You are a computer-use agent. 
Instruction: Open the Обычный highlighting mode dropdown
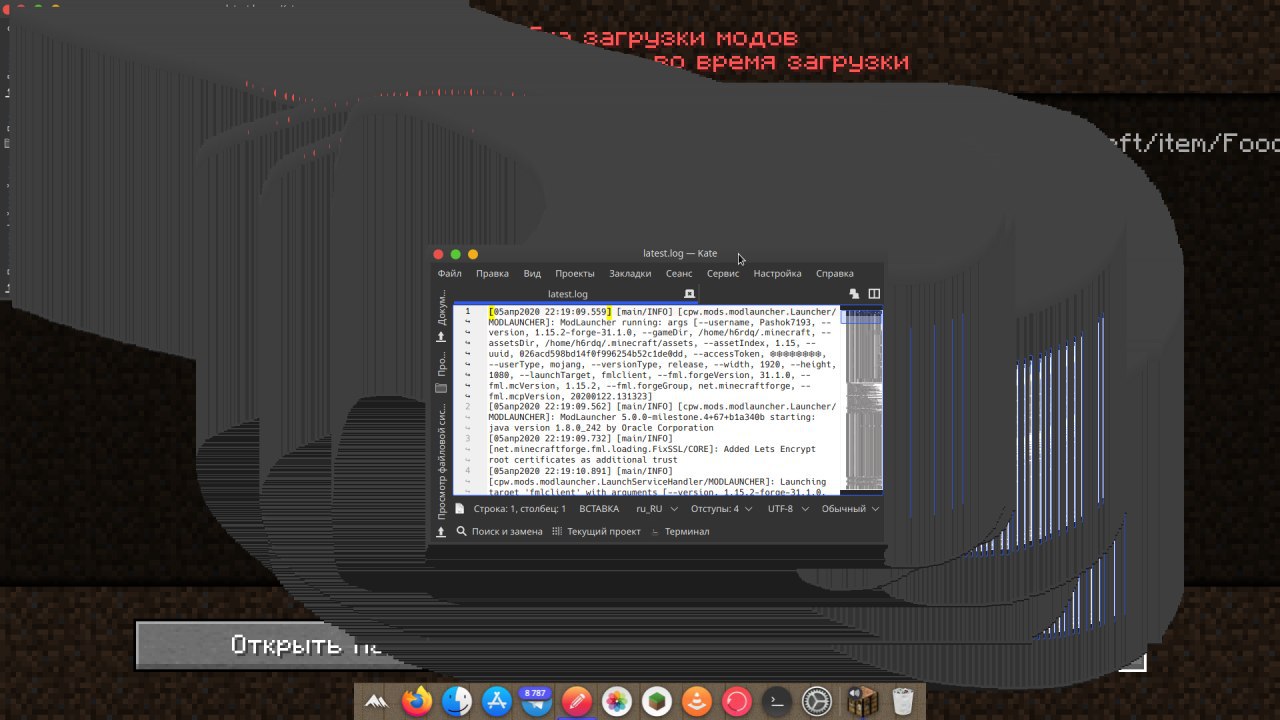850,508
